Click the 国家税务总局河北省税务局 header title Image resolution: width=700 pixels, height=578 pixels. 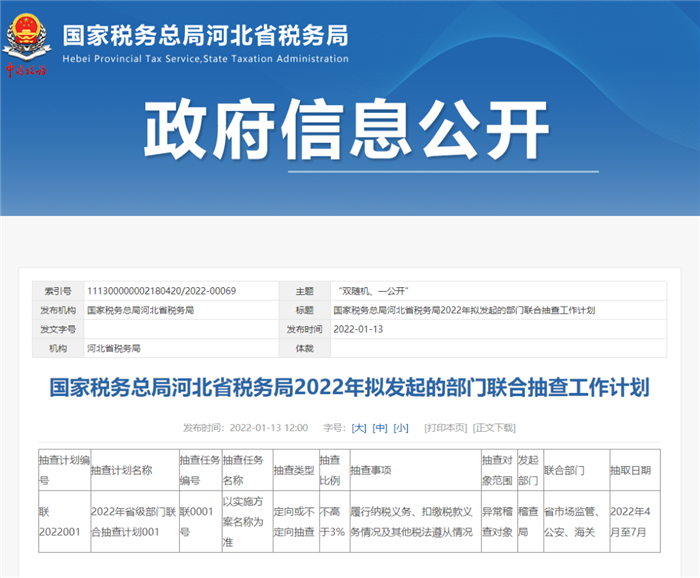pyautogui.click(x=205, y=35)
